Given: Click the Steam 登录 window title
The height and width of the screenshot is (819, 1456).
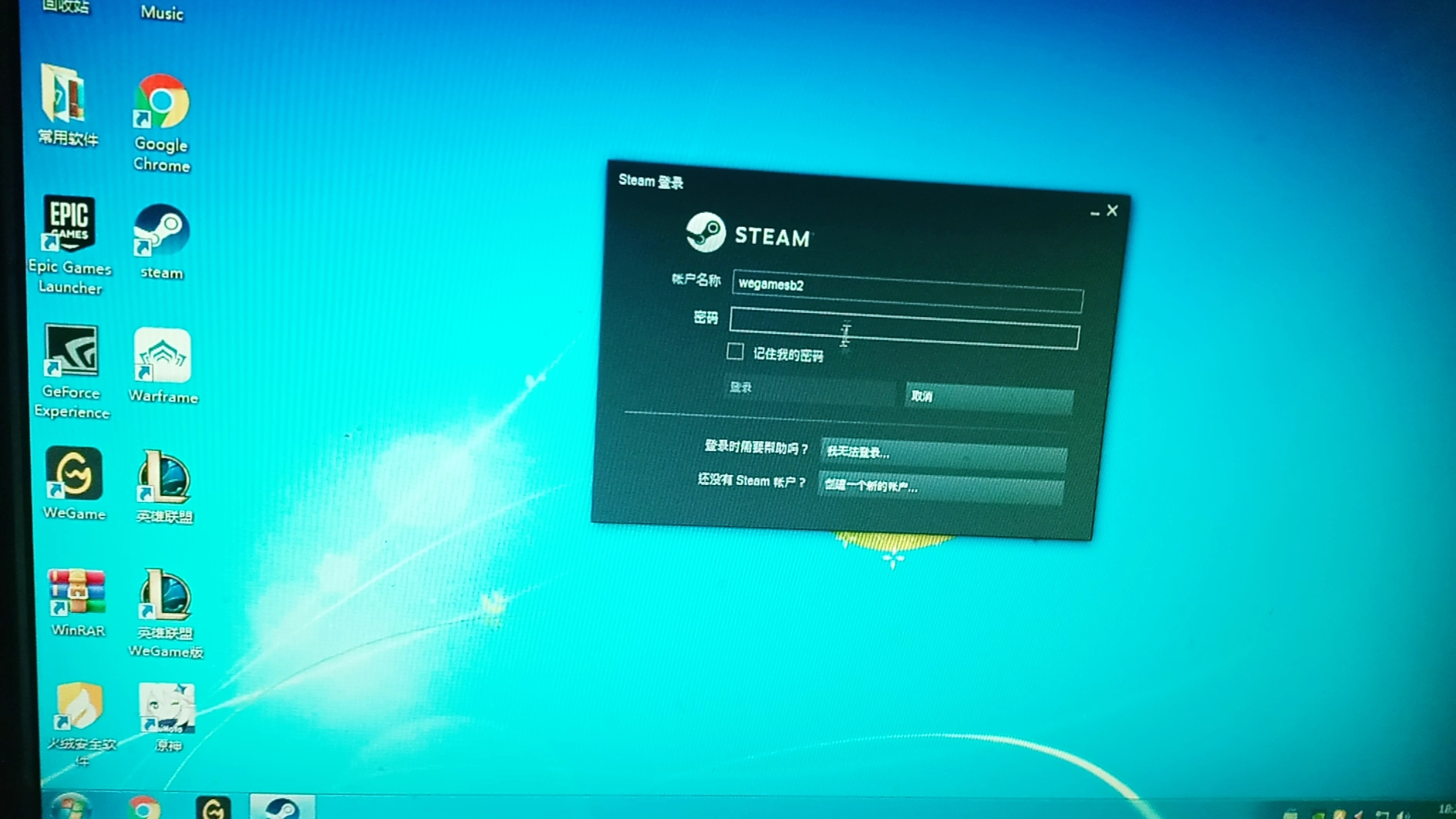Looking at the screenshot, I should pyautogui.click(x=651, y=181).
